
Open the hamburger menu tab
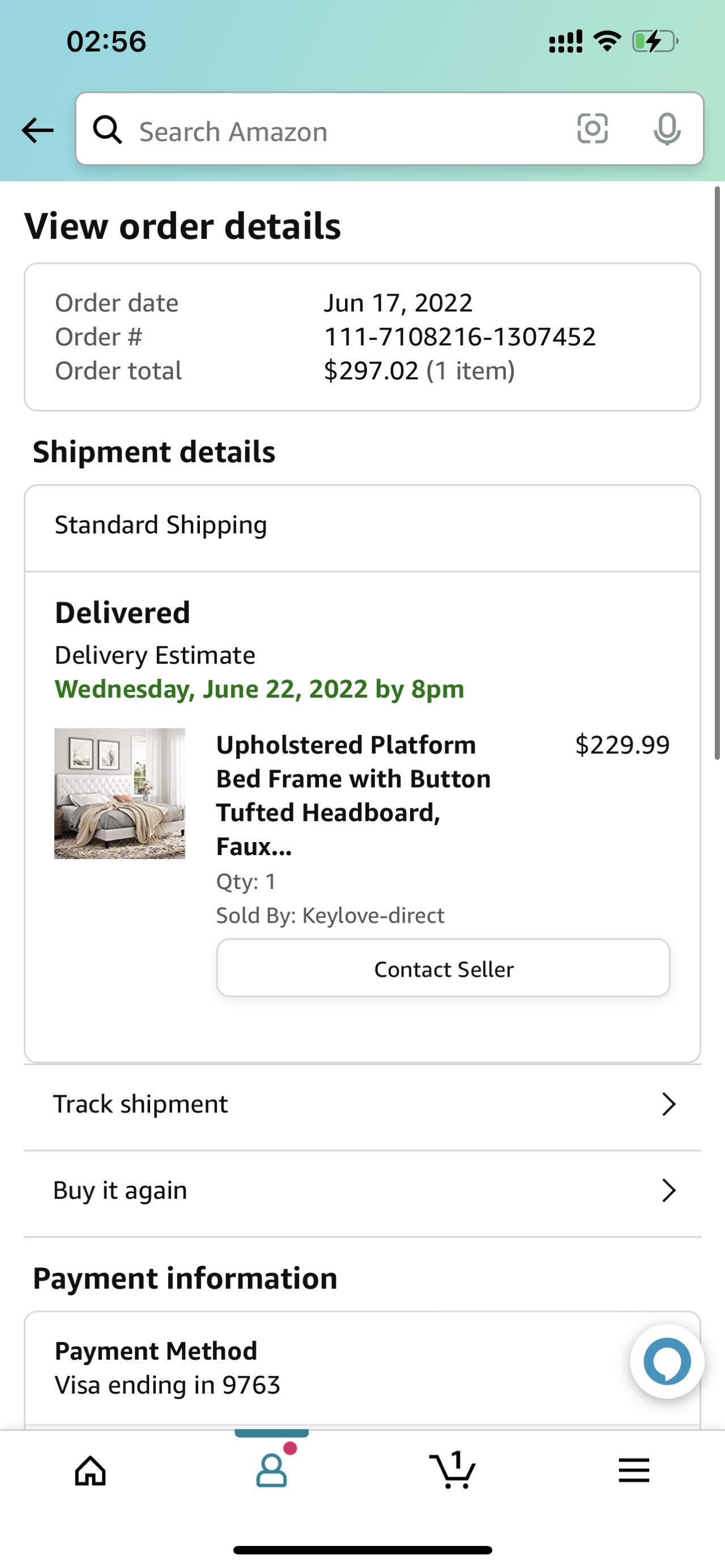634,1471
